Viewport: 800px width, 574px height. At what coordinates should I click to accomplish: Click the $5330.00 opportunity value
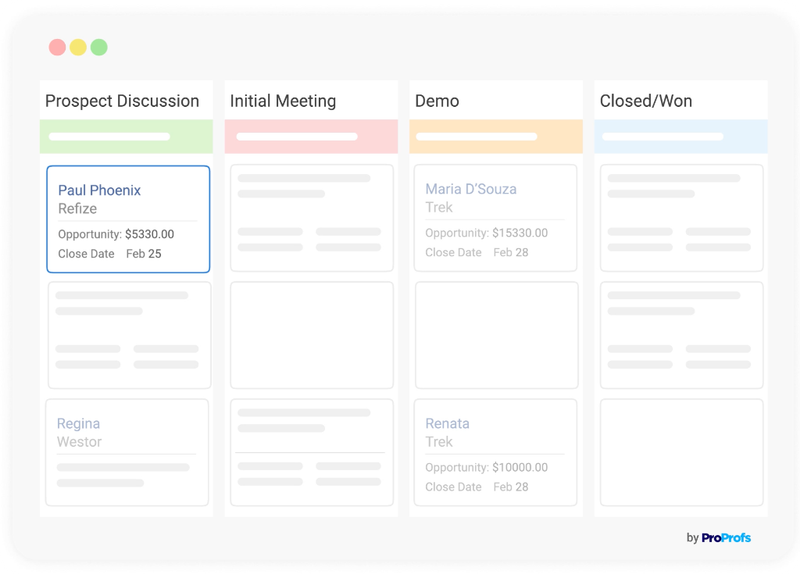tap(149, 234)
